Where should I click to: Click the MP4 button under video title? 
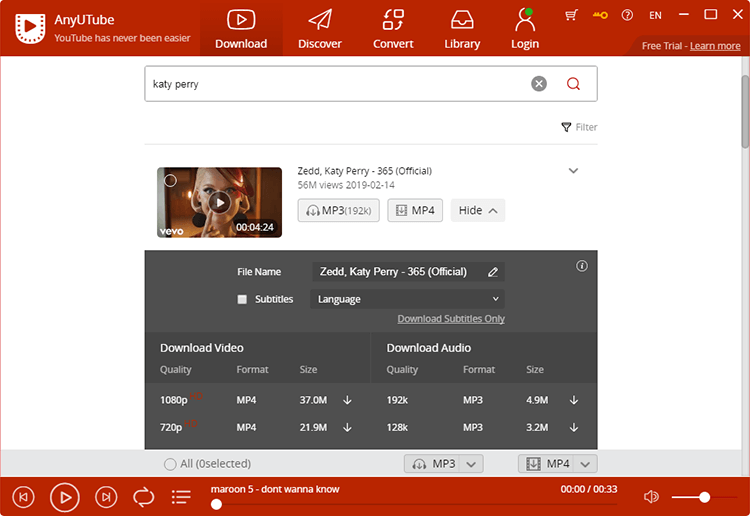[x=415, y=210]
